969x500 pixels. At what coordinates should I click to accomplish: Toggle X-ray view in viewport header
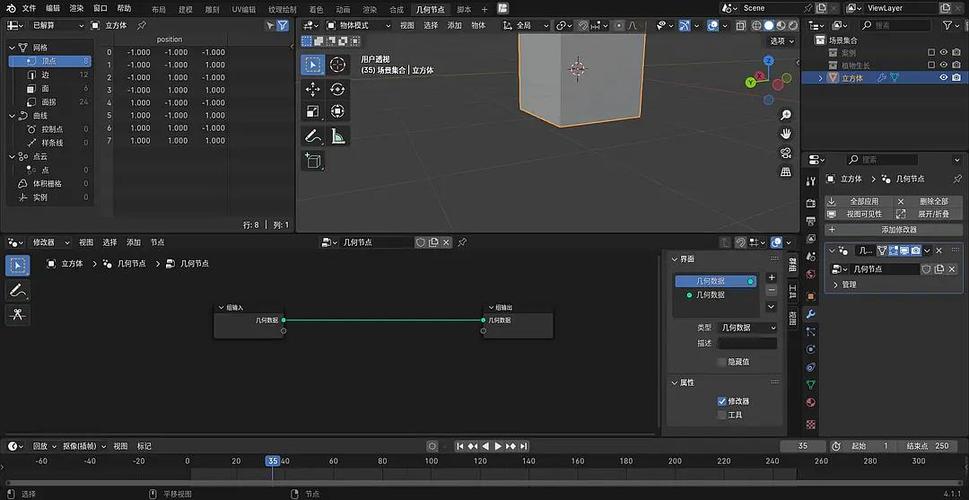pos(741,25)
